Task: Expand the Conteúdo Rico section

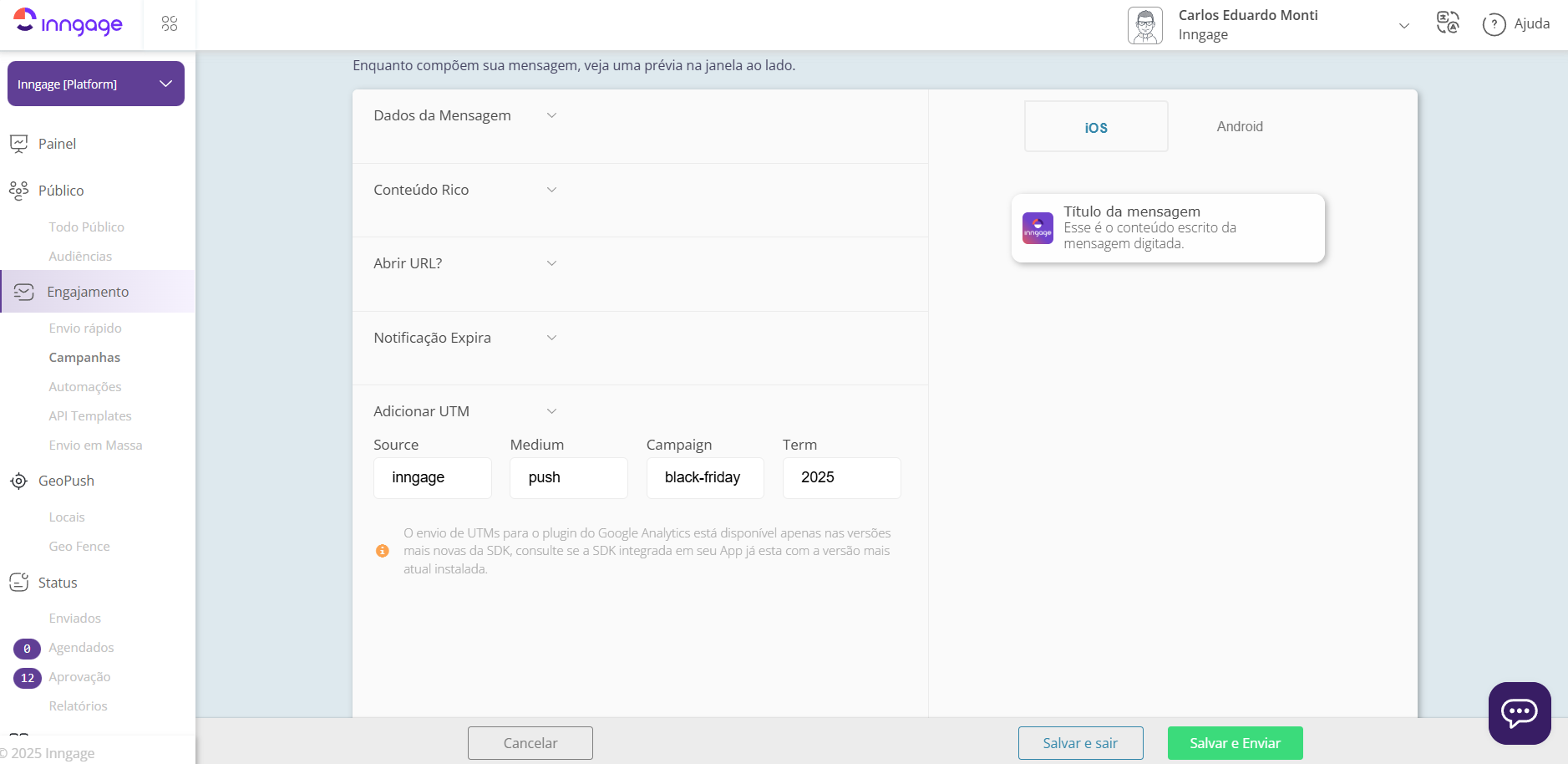Action: 551,190
